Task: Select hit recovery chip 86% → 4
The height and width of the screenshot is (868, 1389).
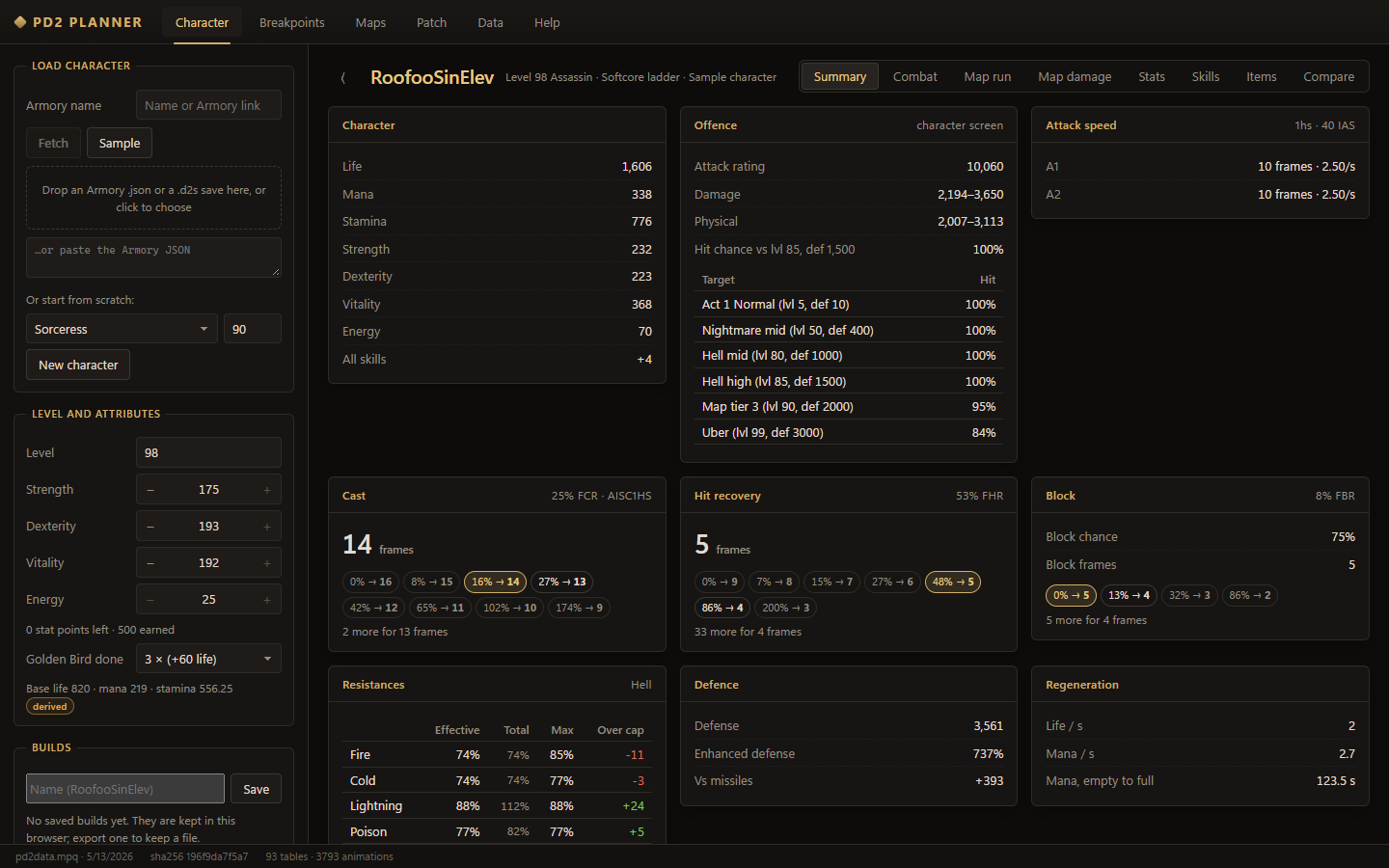Action: pos(723,608)
